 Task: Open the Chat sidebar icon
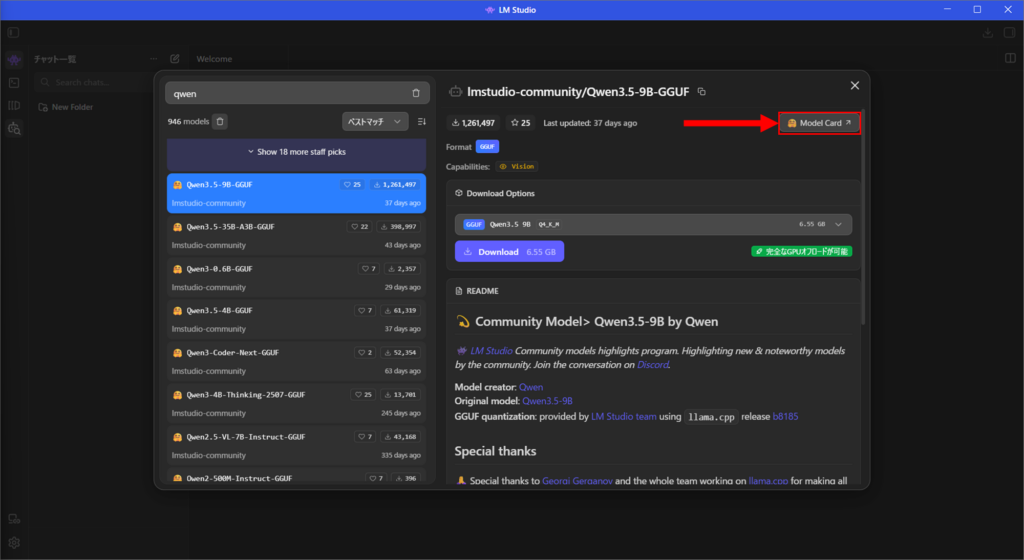(x=14, y=60)
